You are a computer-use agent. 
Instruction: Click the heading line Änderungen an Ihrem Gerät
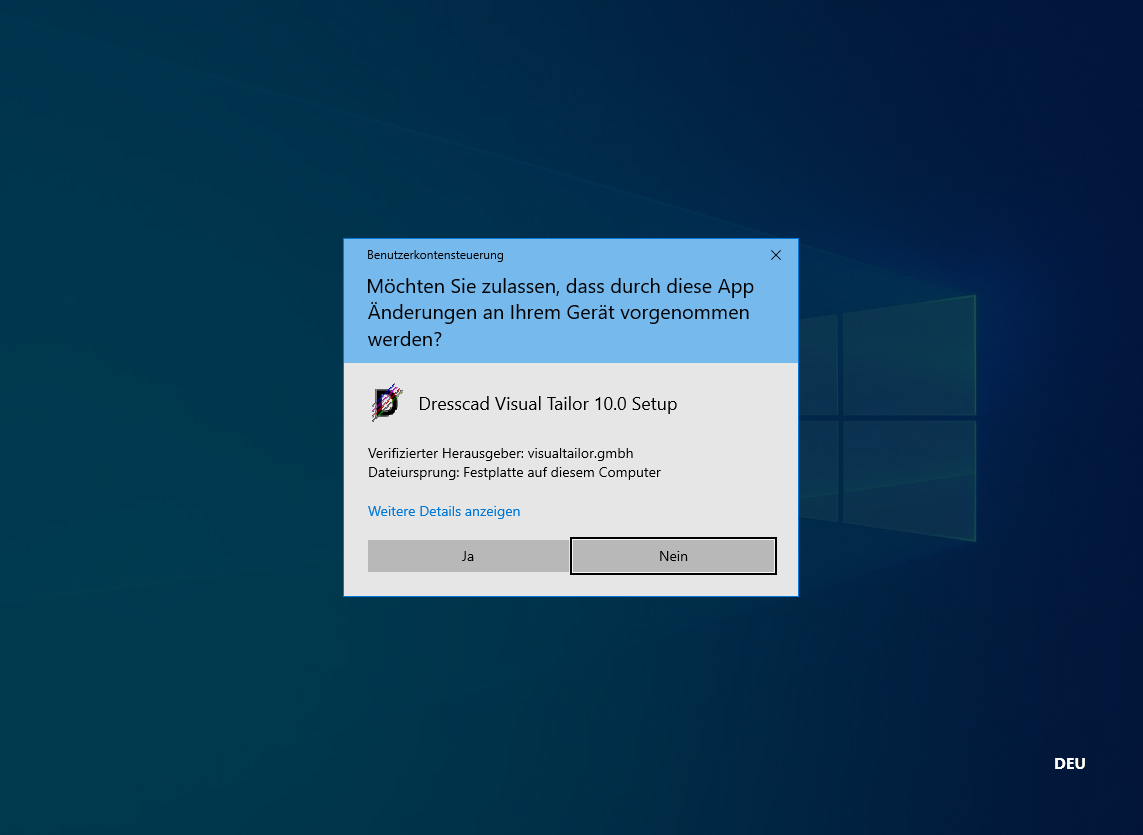(558, 313)
